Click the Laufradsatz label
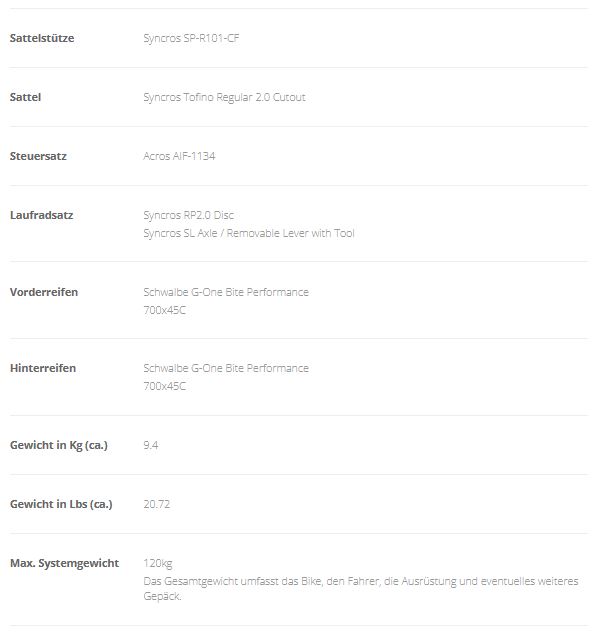This screenshot has width=593, height=641. tap(41, 215)
